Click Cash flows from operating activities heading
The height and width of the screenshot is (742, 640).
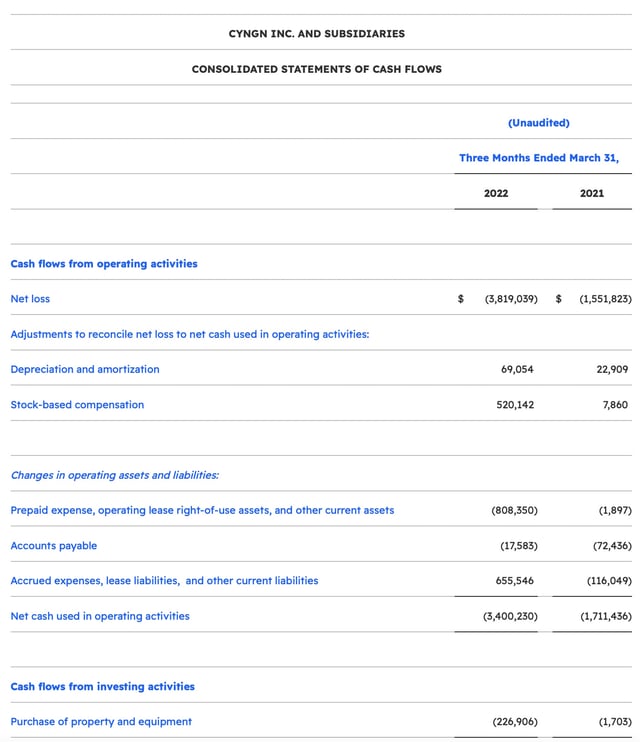tap(104, 264)
